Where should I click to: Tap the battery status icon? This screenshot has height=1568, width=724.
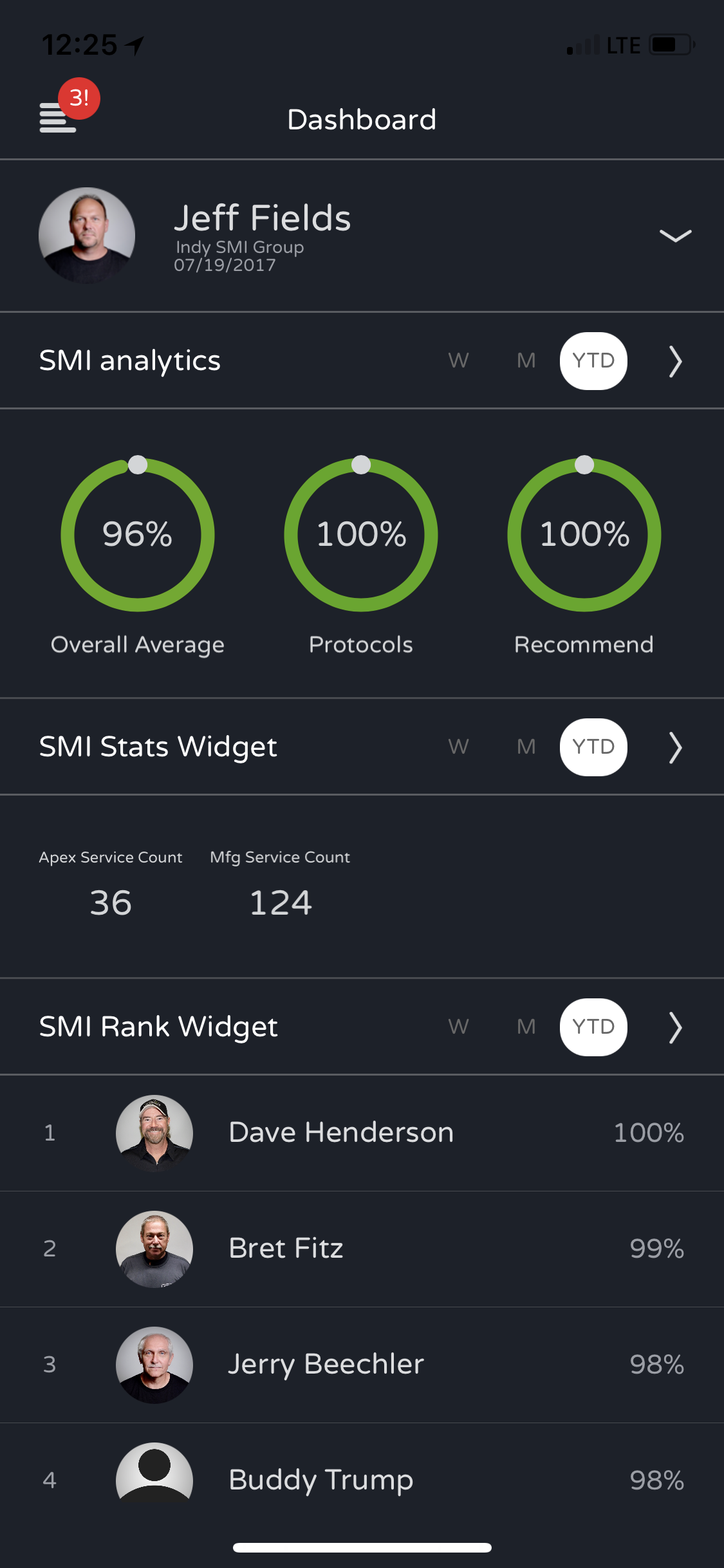672,45
